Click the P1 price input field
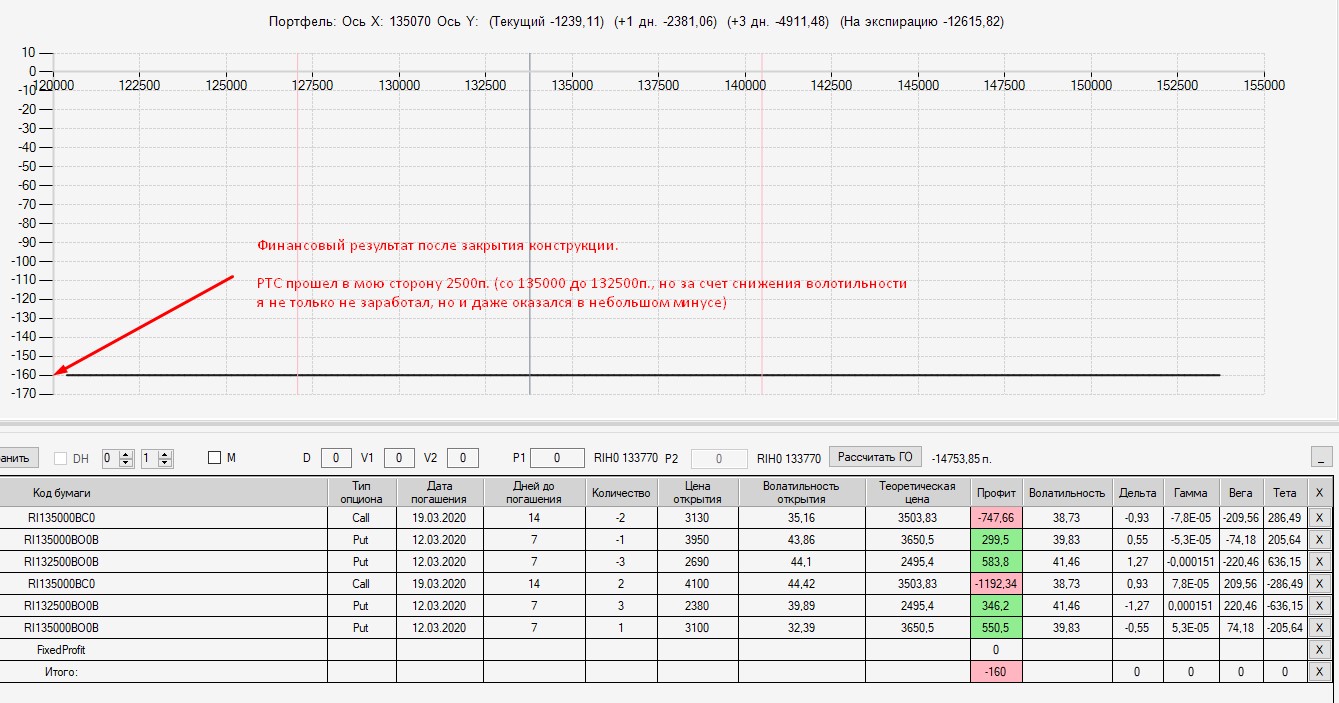Image resolution: width=1339 pixels, height=703 pixels. tap(557, 458)
